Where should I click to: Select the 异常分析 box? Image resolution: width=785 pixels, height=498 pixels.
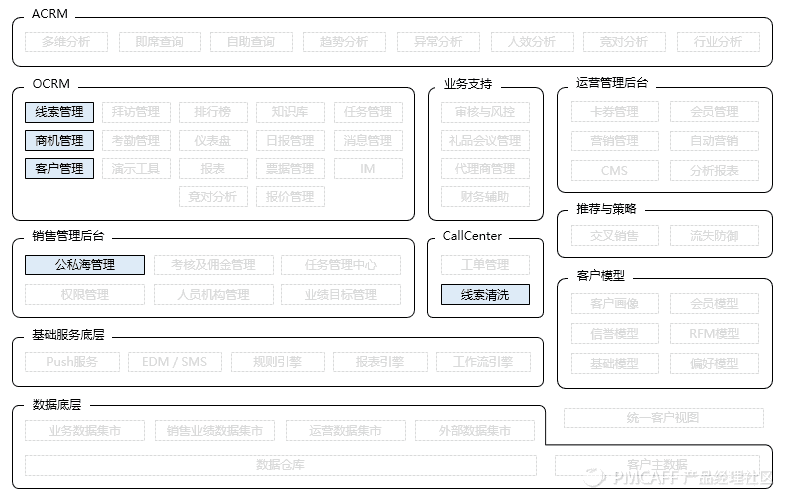[x=438, y=42]
